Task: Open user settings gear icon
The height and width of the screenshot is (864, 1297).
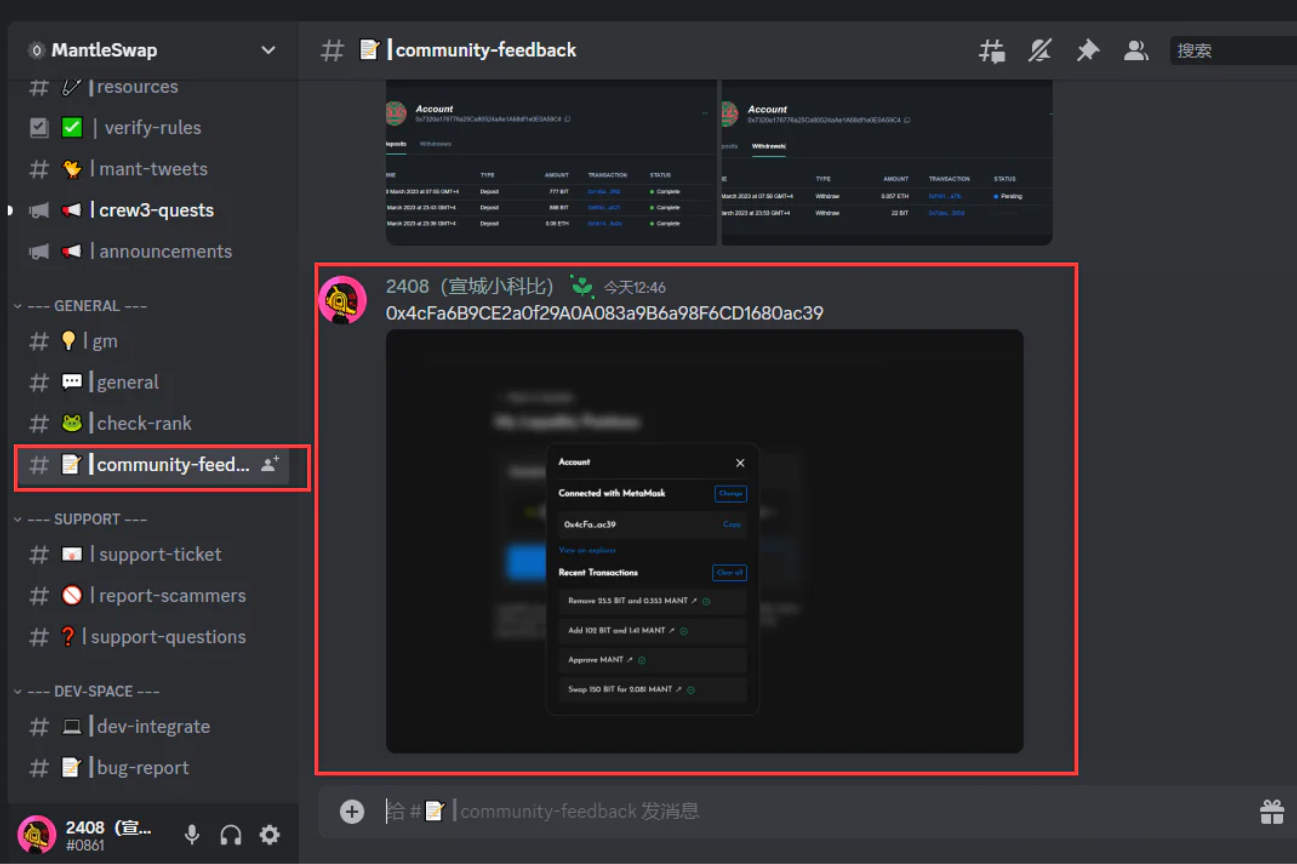Action: pos(269,835)
